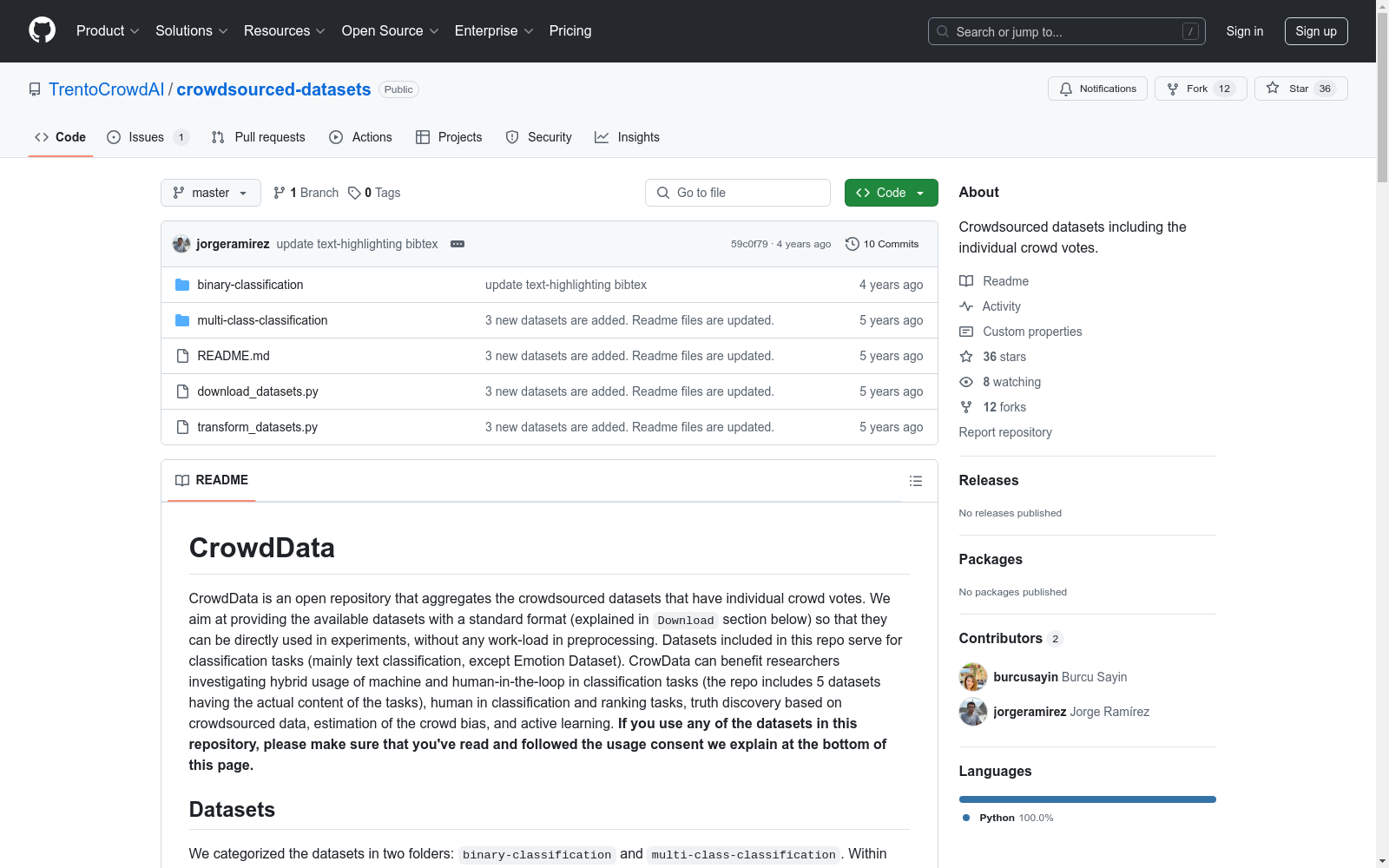Click jorgeramirez username in commit bar
Screen dimensions: 1389x868
[x=233, y=244]
